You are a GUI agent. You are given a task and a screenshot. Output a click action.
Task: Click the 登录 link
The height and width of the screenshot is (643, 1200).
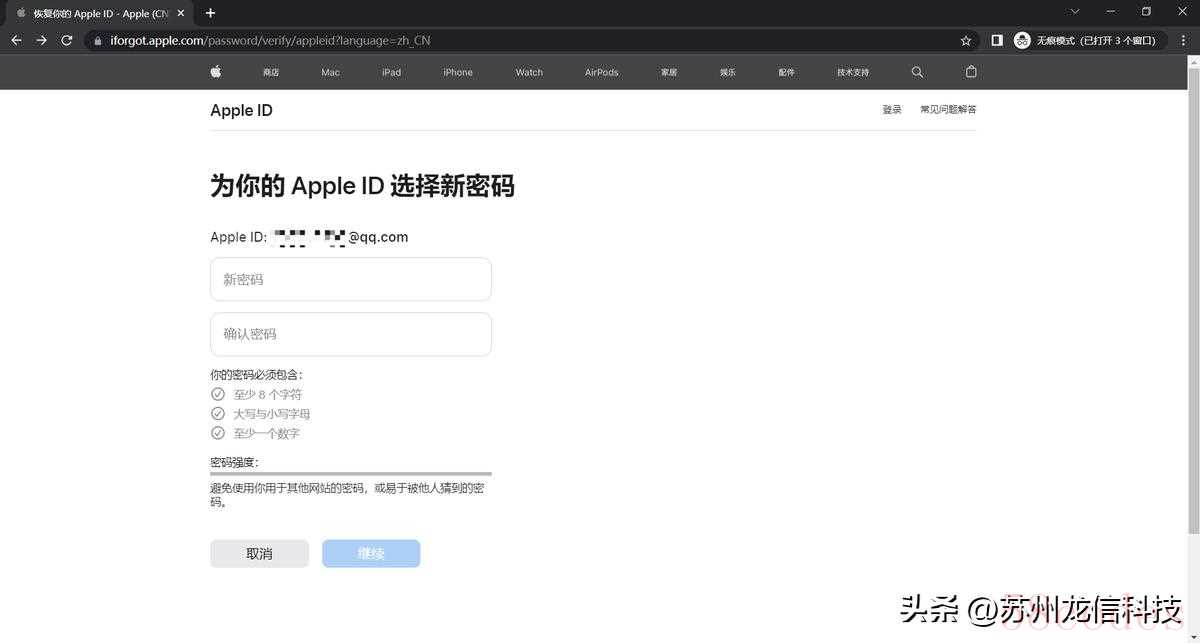coord(892,110)
